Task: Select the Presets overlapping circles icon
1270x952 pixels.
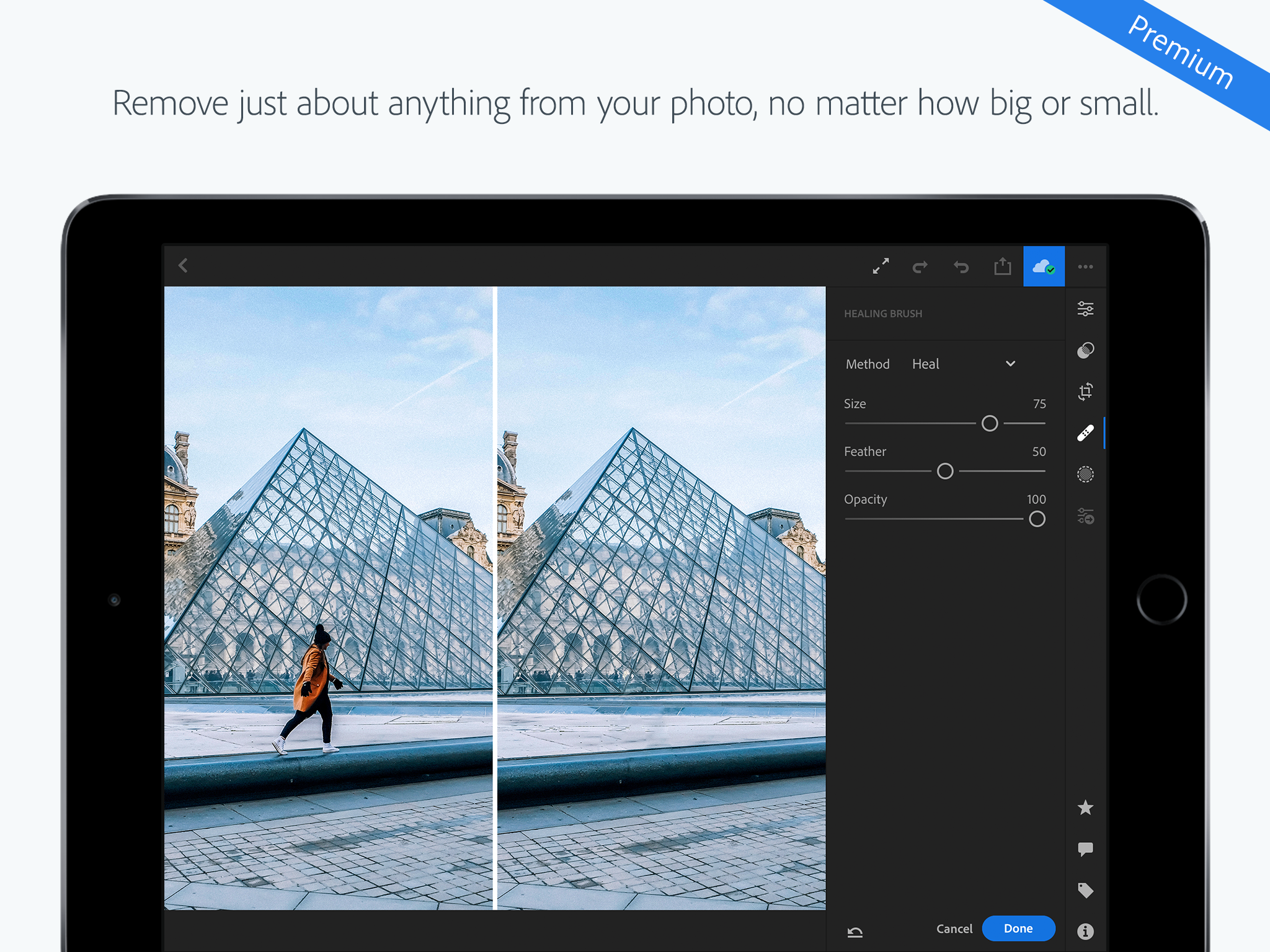Action: point(1085,350)
